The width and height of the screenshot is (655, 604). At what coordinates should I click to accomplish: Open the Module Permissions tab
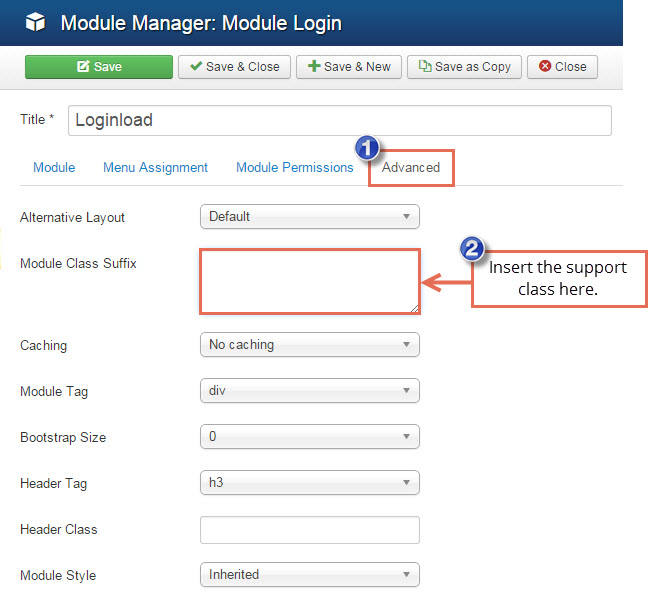(x=294, y=167)
